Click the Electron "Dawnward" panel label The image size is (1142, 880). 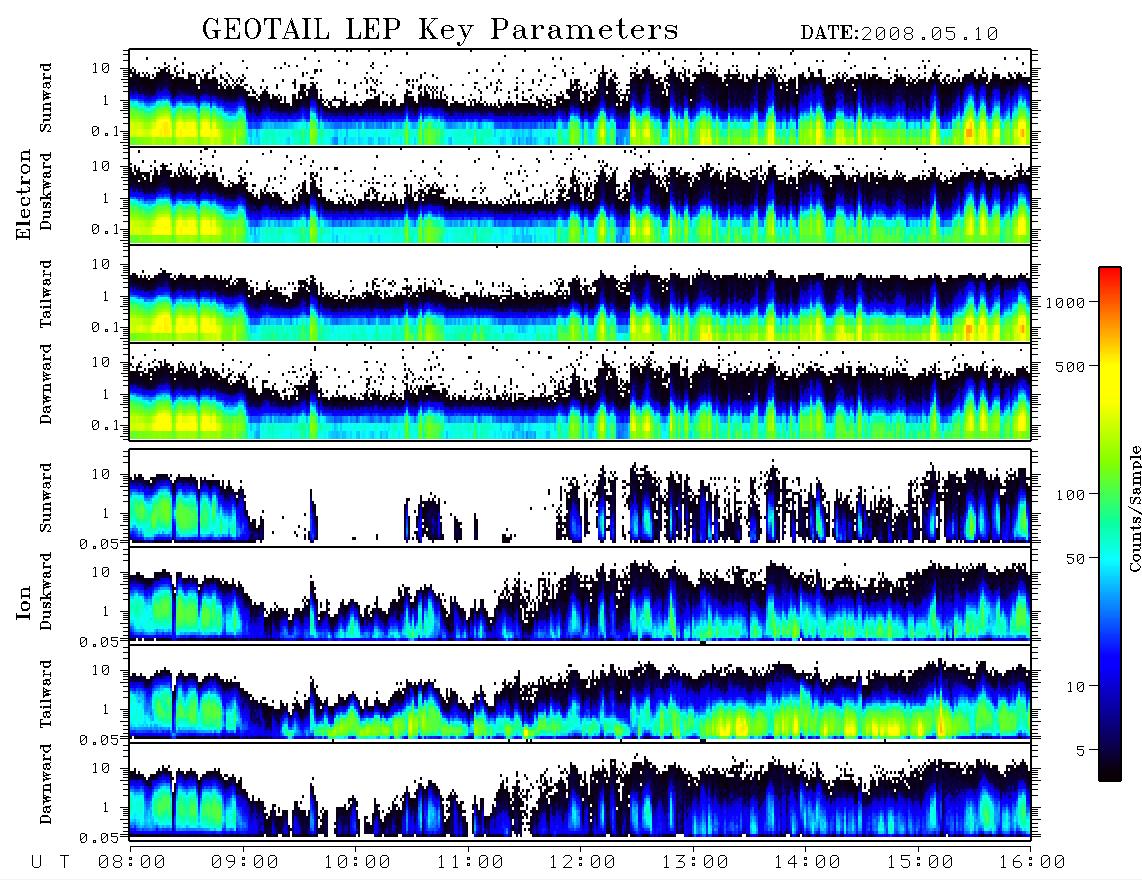(x=46, y=384)
